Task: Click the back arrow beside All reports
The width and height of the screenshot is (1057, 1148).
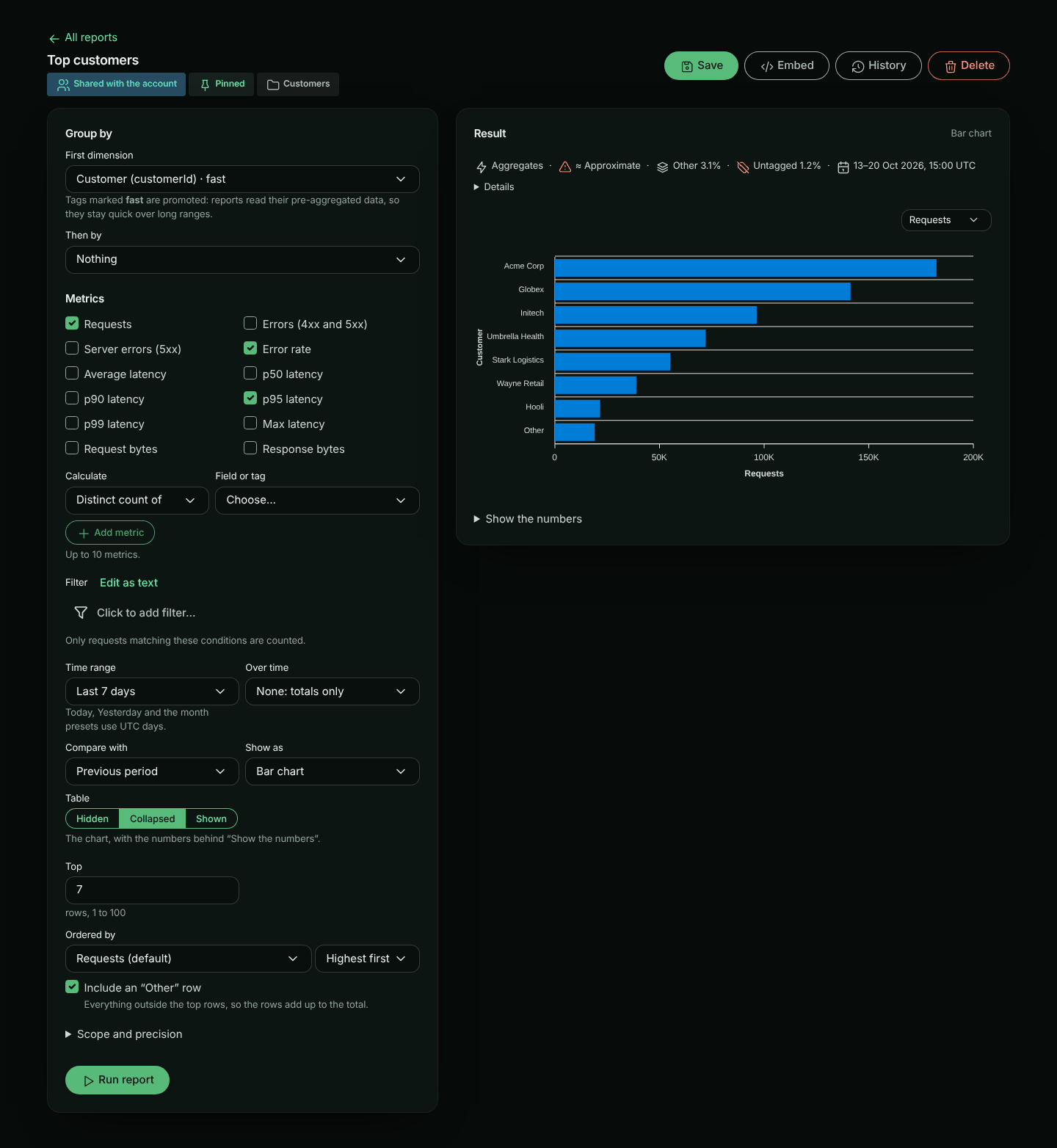Action: point(54,38)
